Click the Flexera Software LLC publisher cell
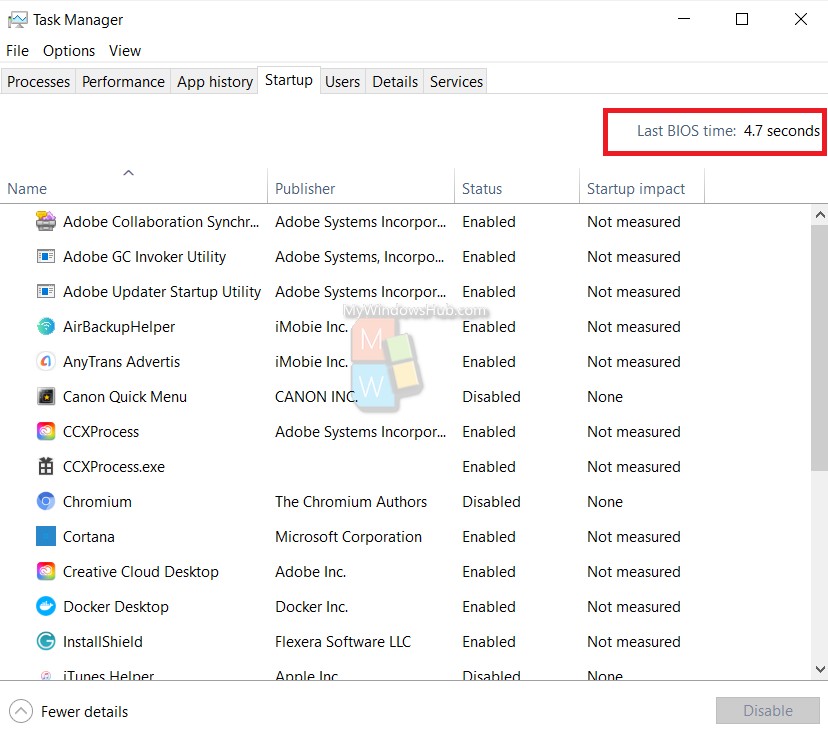This screenshot has width=828, height=736. click(343, 641)
